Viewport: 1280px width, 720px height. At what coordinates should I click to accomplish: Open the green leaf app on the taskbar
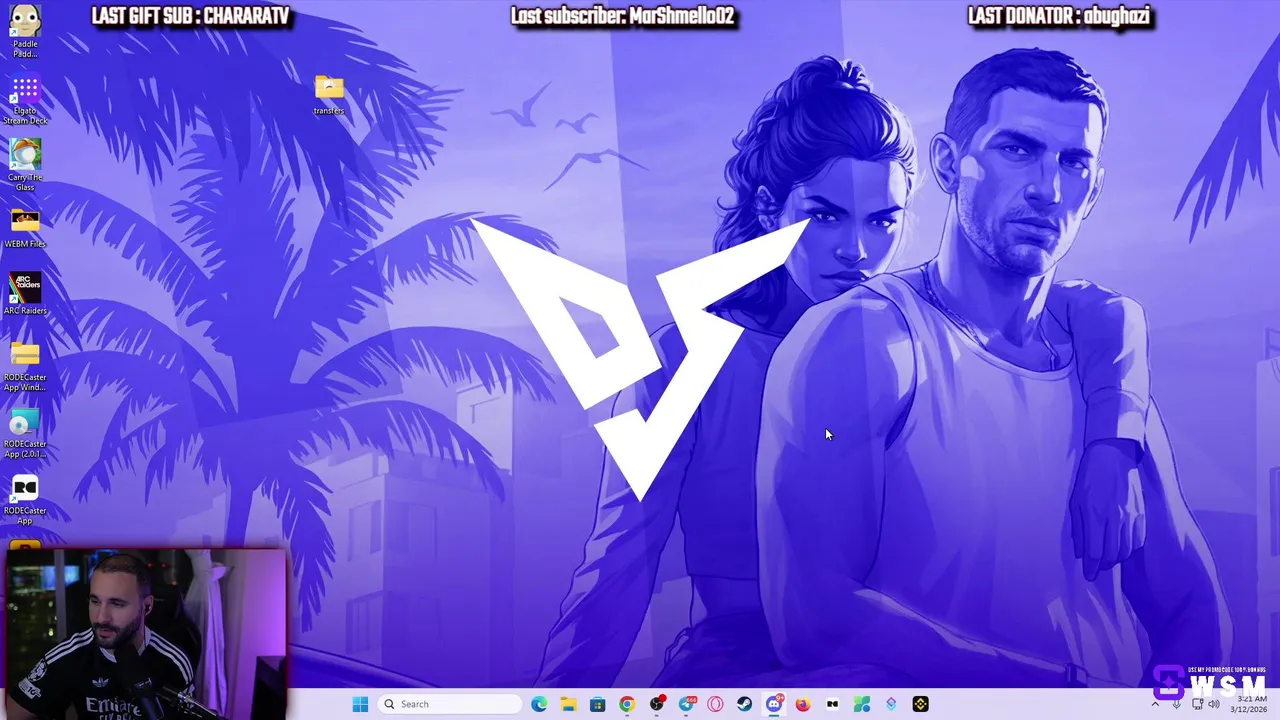pyautogui.click(x=862, y=704)
